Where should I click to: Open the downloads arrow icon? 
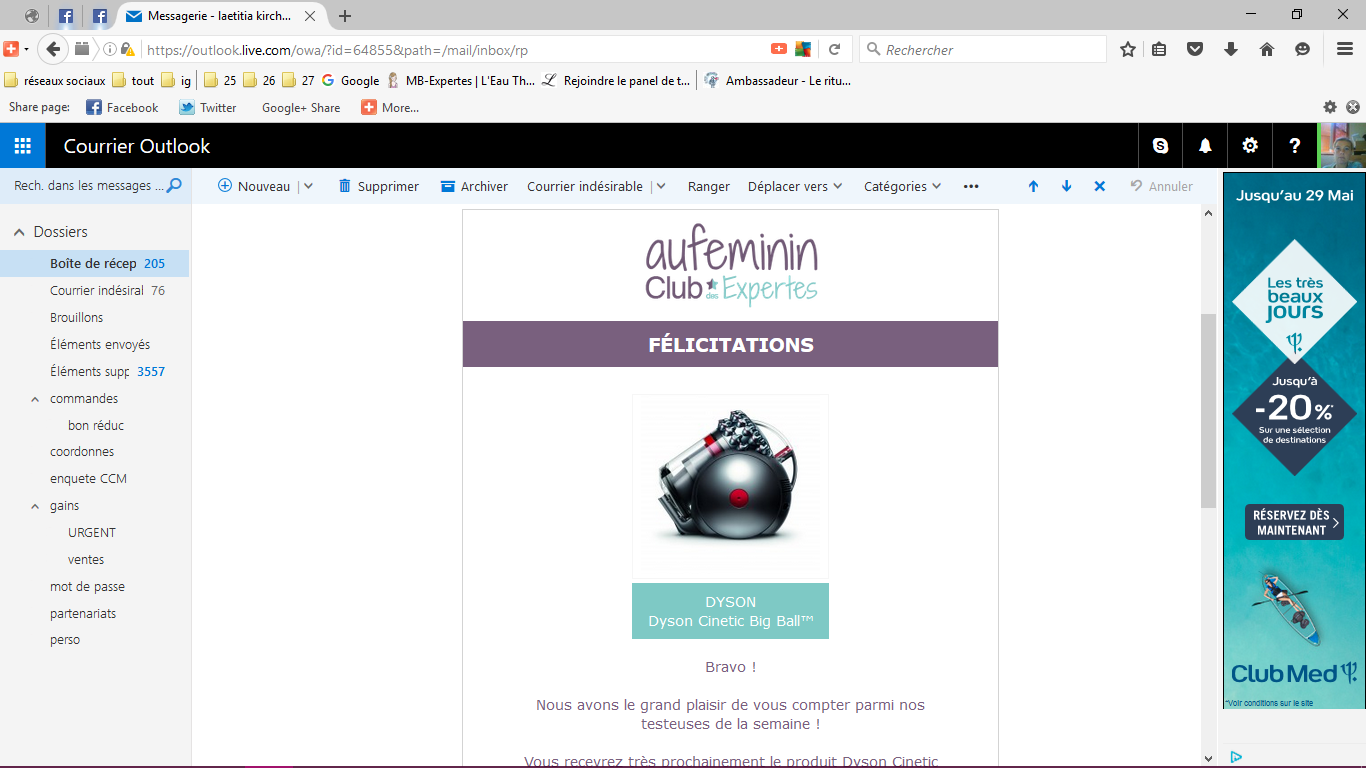1231,49
